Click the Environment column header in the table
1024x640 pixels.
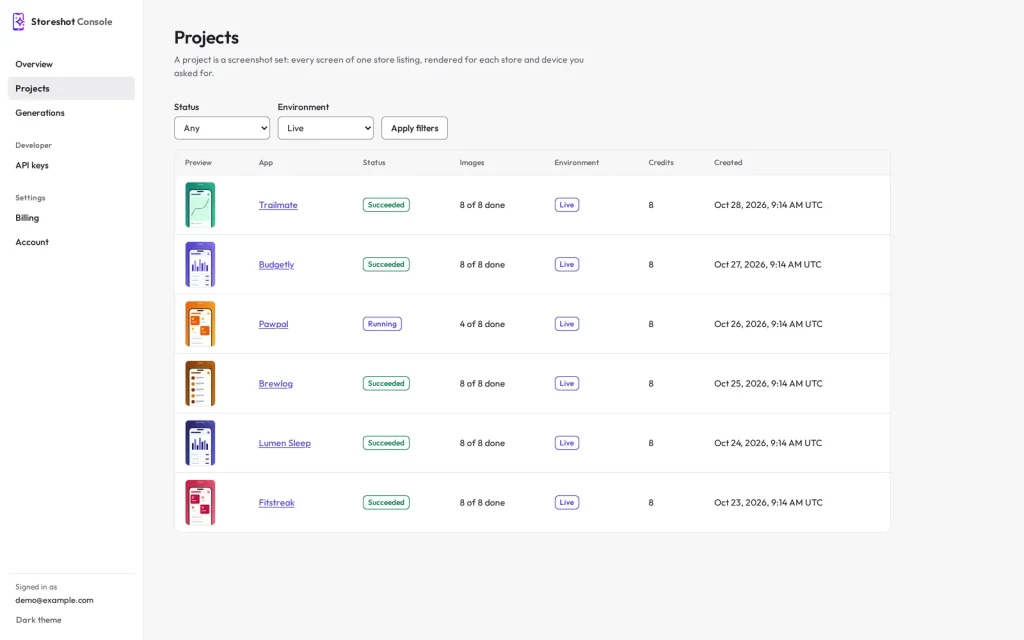coord(577,163)
